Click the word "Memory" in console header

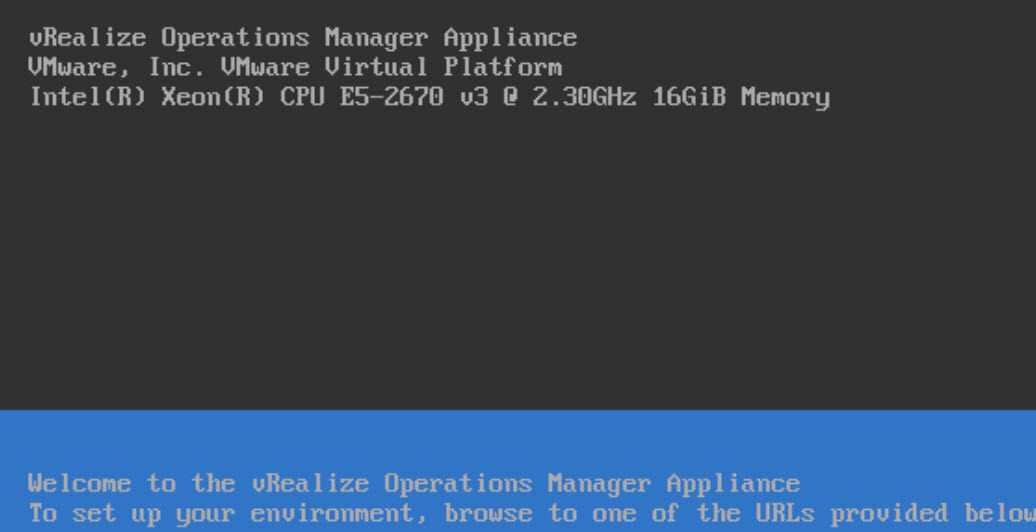point(785,97)
